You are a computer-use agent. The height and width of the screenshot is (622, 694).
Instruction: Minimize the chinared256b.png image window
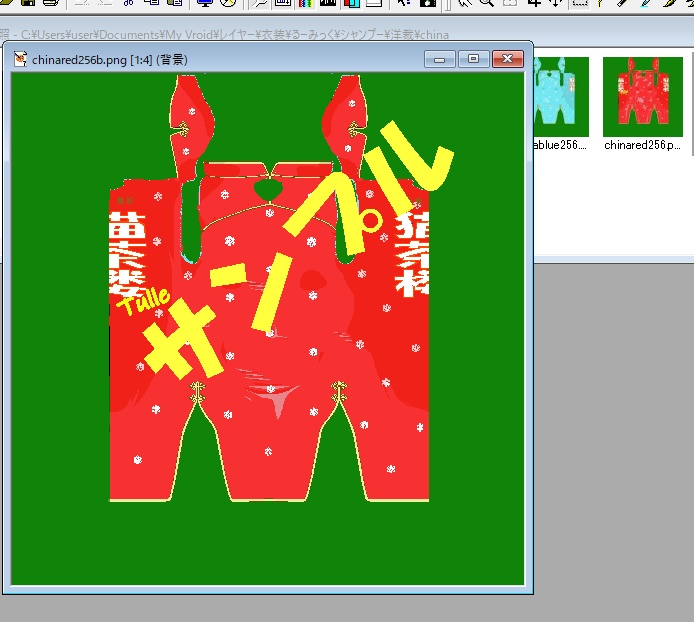[440, 59]
